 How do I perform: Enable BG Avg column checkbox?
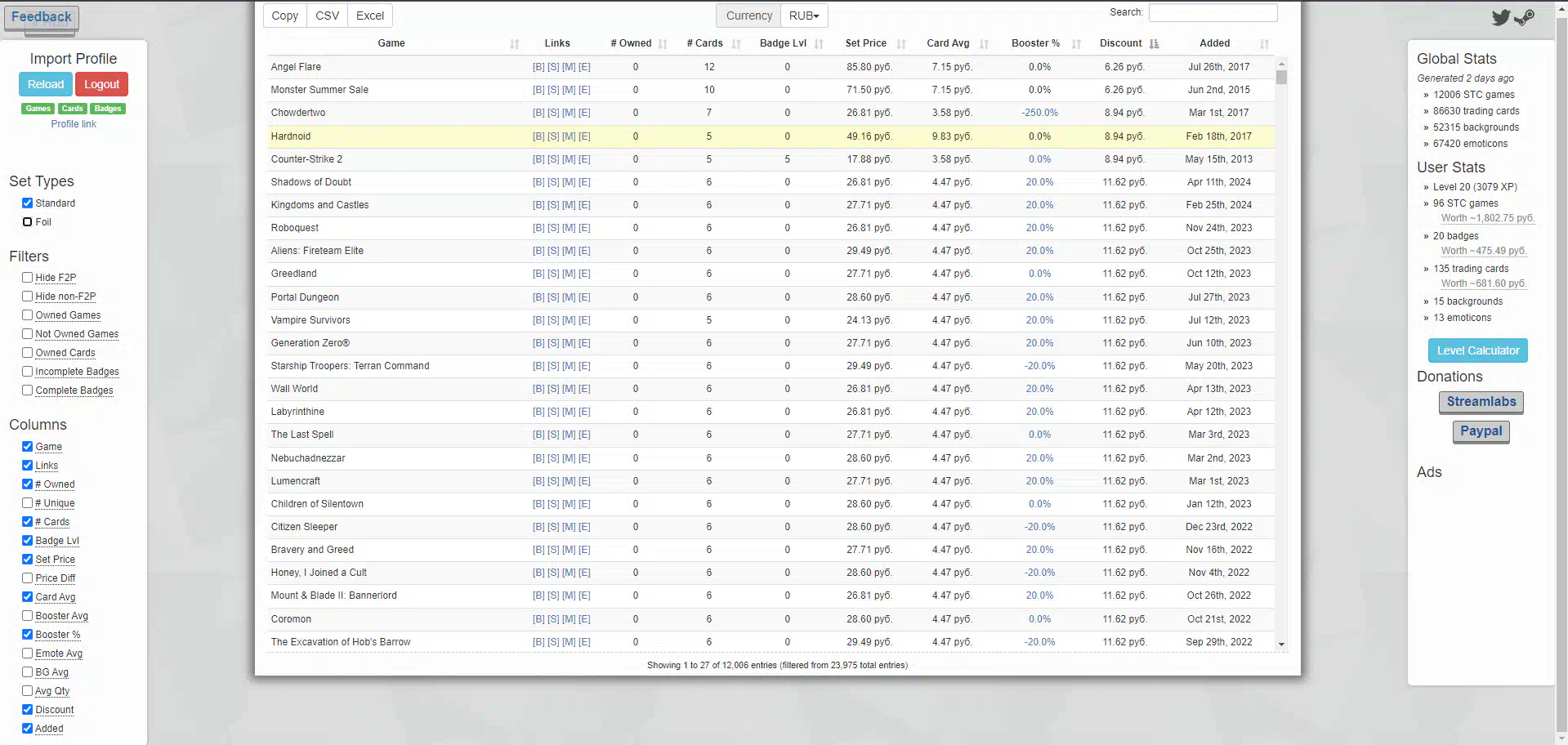coord(27,671)
